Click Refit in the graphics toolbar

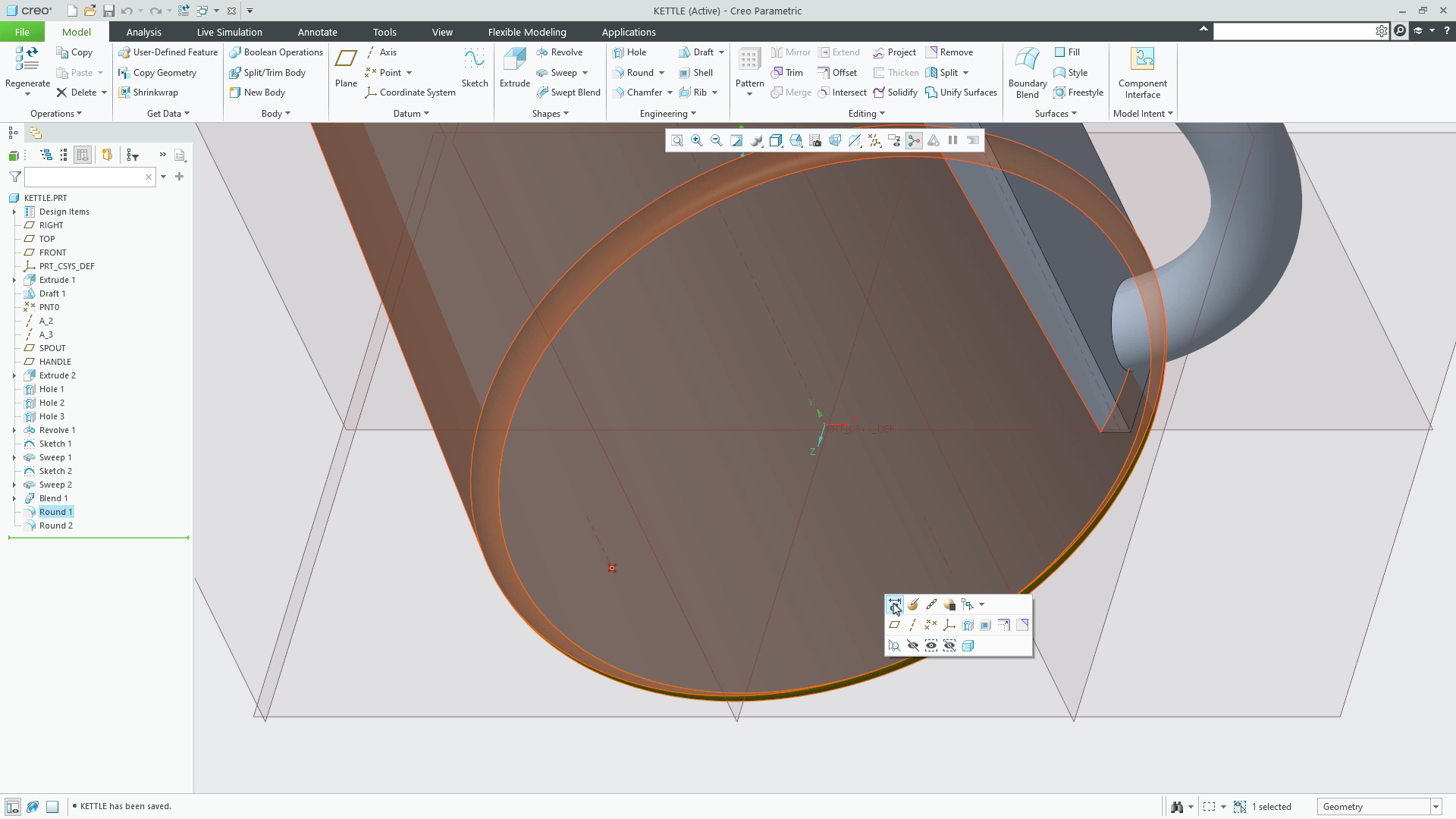[677, 140]
